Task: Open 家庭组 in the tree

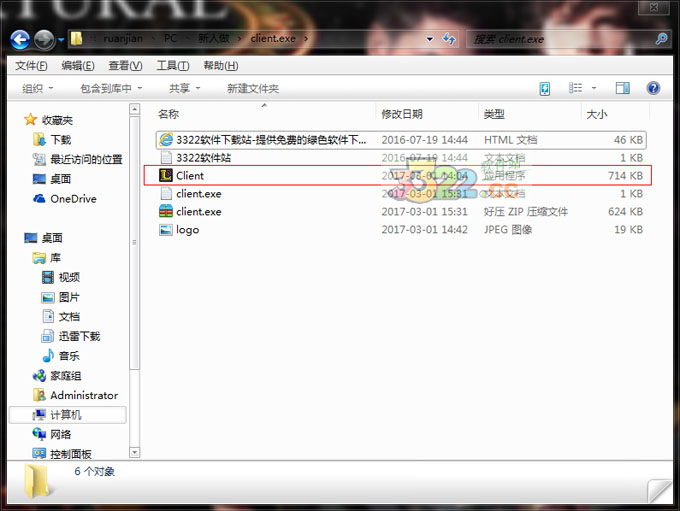Action: 57,376
